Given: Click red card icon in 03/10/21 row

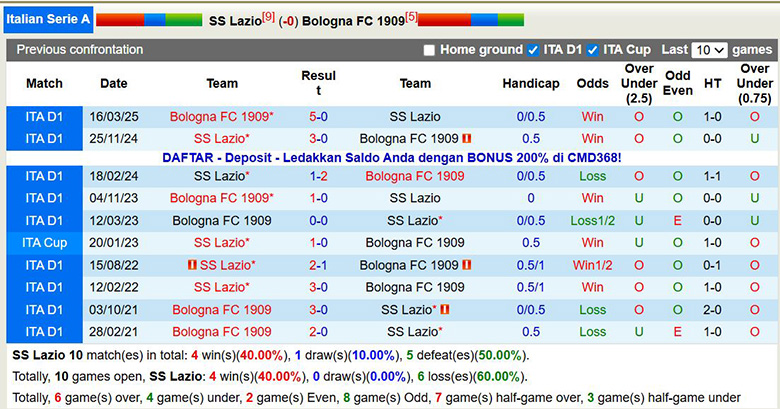Looking at the screenshot, I should coord(445,310).
